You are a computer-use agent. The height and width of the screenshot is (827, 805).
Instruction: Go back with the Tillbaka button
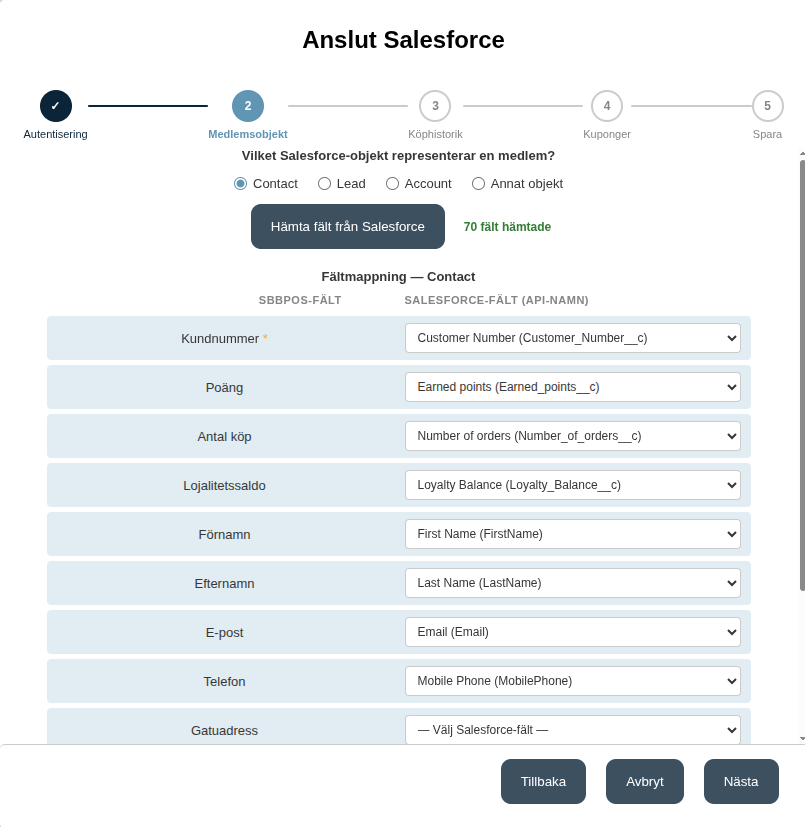coord(543,782)
